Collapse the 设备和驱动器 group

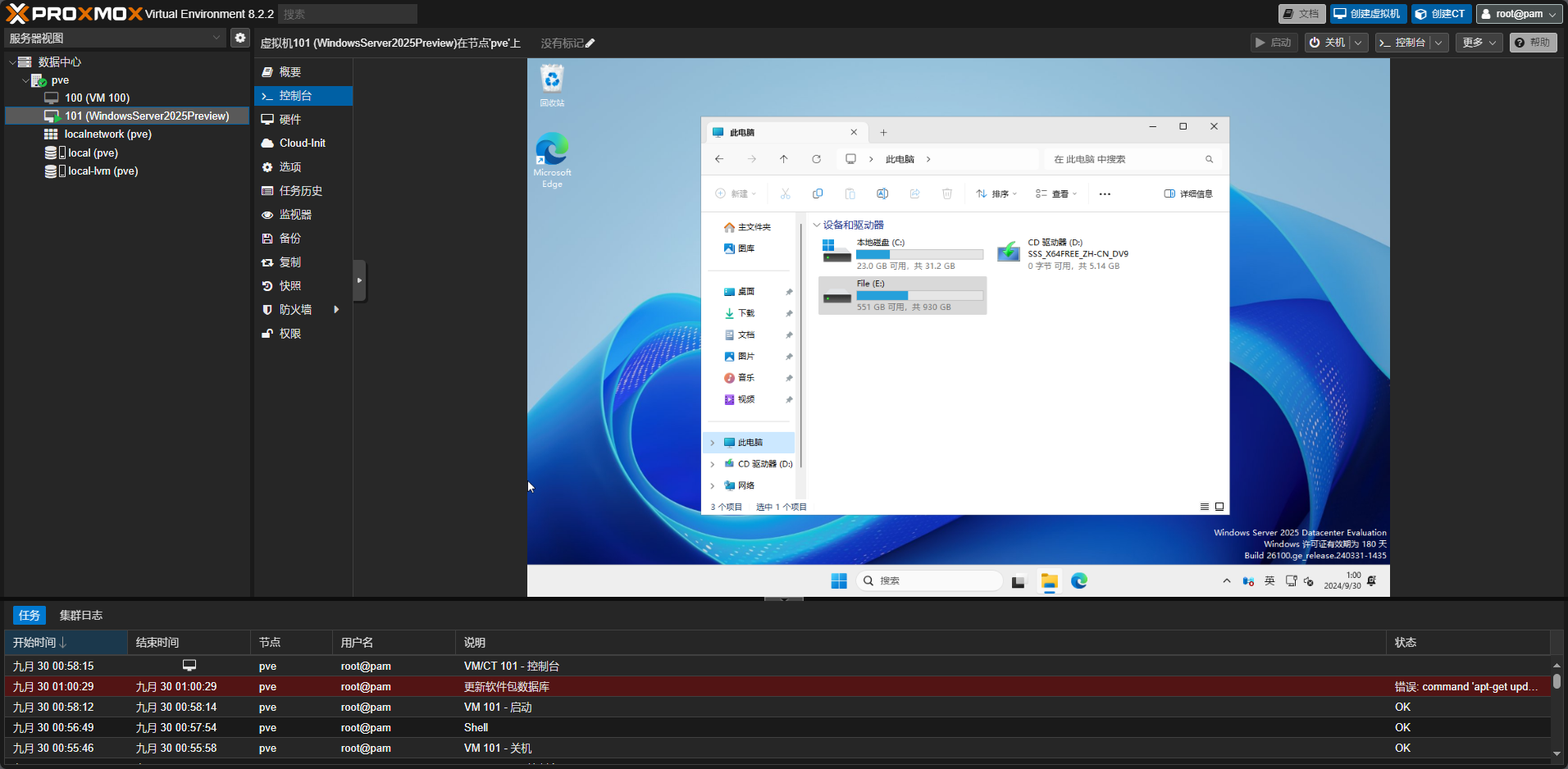click(x=817, y=225)
